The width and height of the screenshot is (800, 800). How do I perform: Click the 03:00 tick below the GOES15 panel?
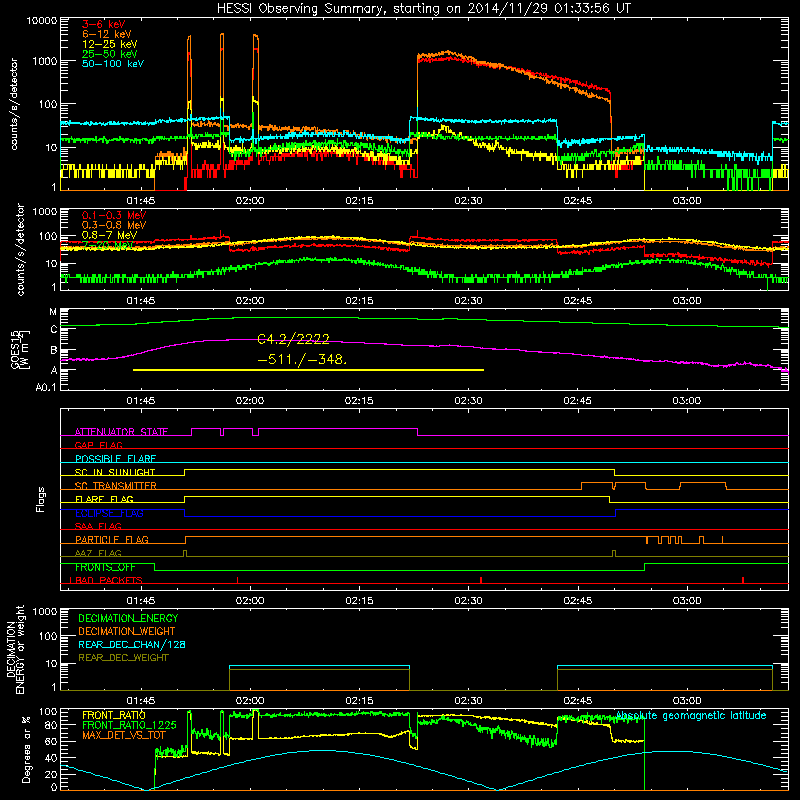687,401
